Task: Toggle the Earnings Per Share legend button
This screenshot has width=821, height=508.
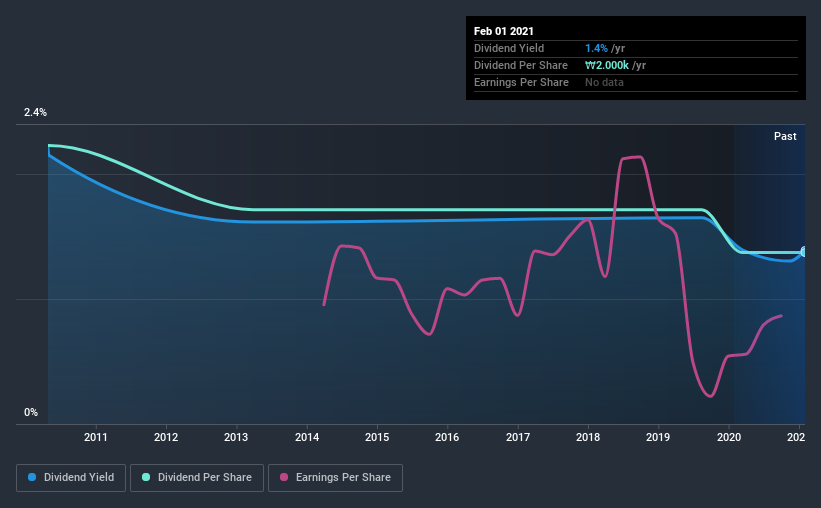Action: coord(336,478)
